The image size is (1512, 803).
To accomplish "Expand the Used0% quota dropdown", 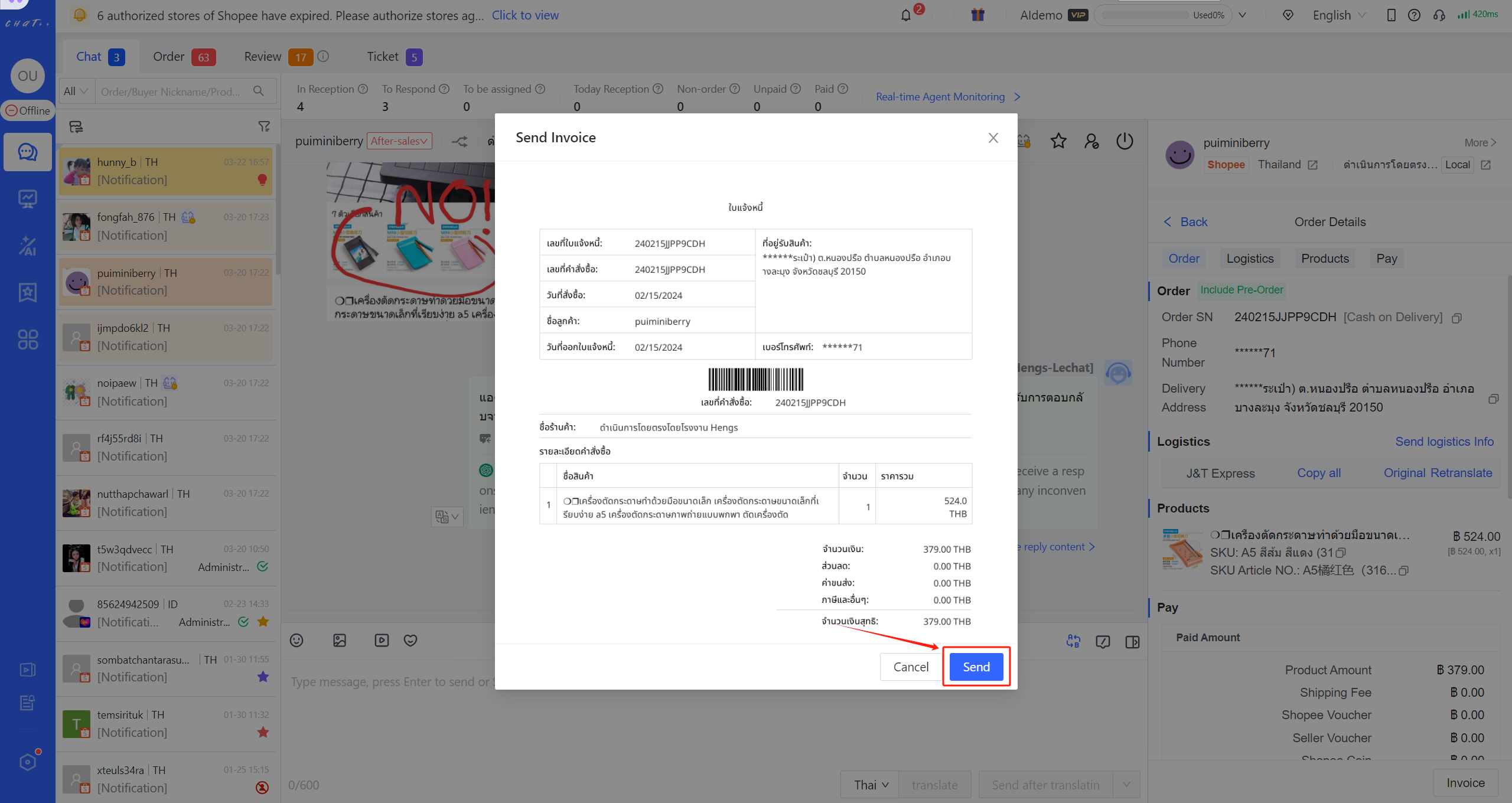I will click(1243, 15).
